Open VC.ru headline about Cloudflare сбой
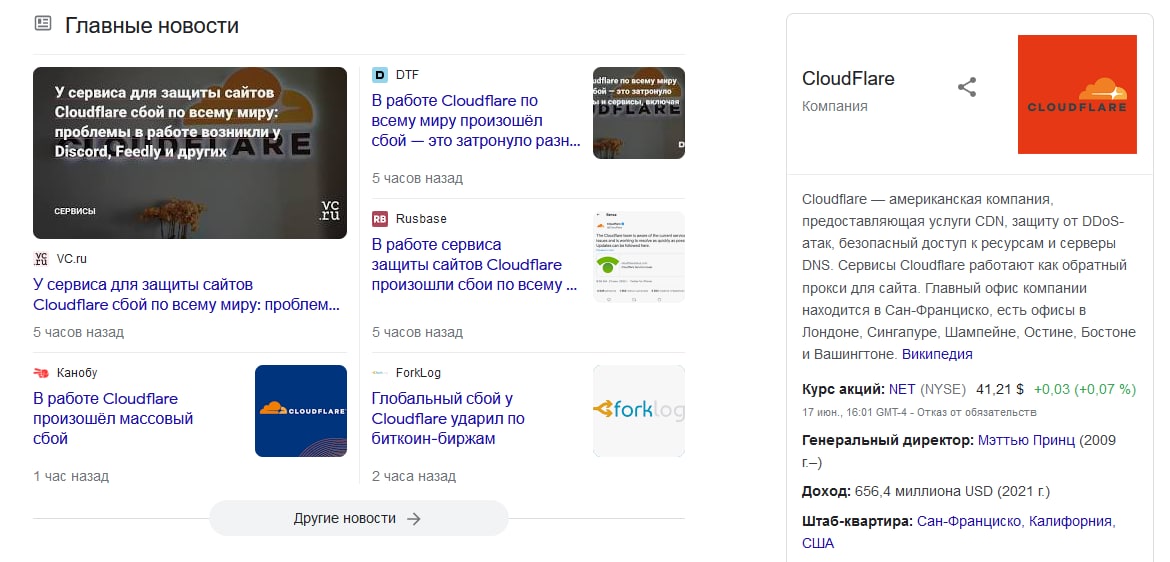This screenshot has height=562, width=1170. [186, 295]
